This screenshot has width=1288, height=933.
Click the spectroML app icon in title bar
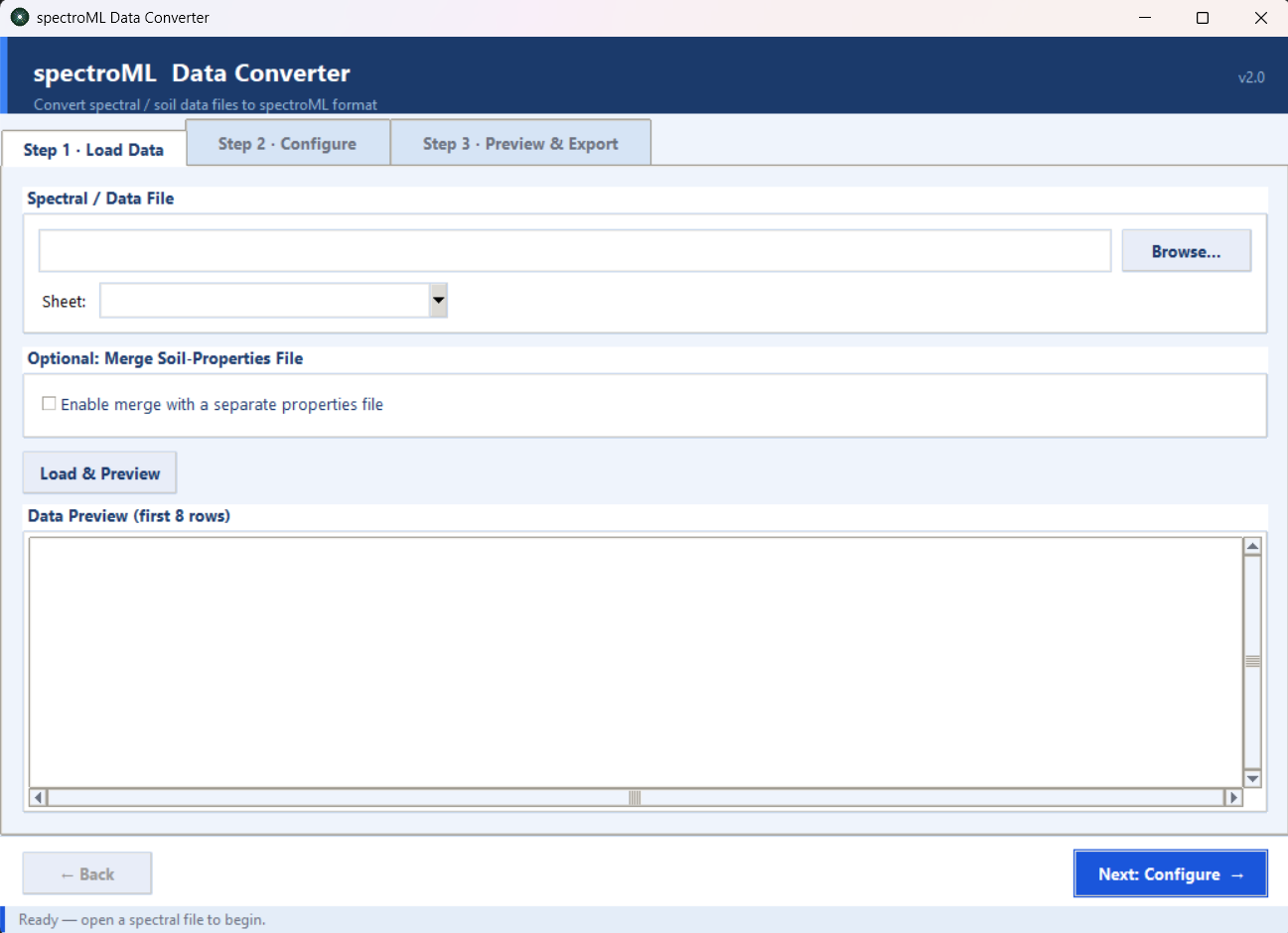click(x=20, y=18)
